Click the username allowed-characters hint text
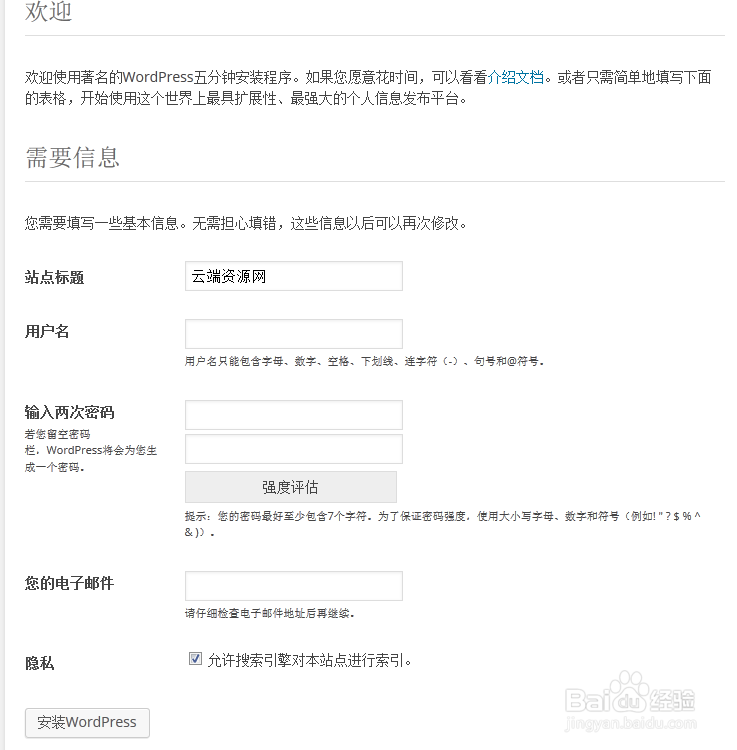The image size is (737, 750). (x=364, y=361)
